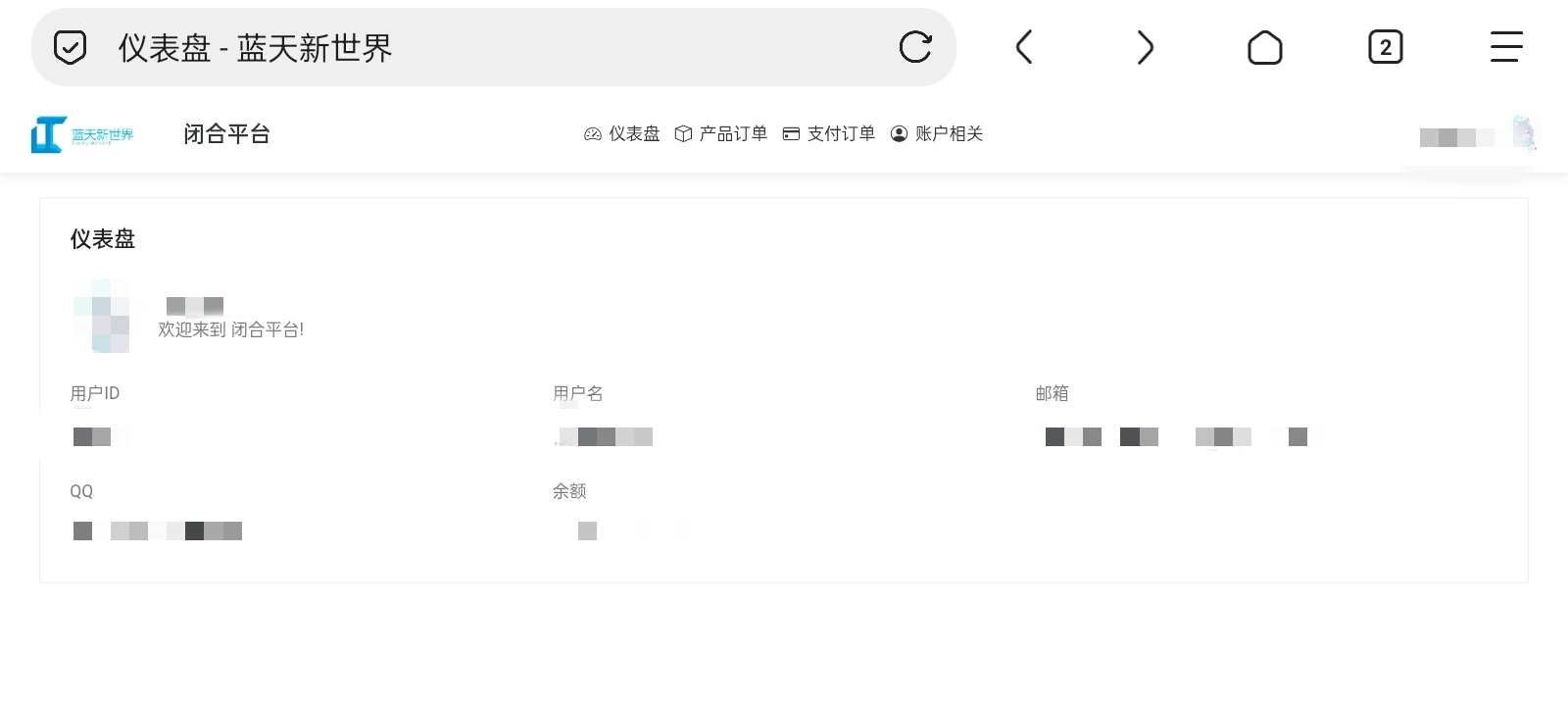Click the shield security icon in address bar
Image resolution: width=1568 pixels, height=706 pixels.
(70, 47)
